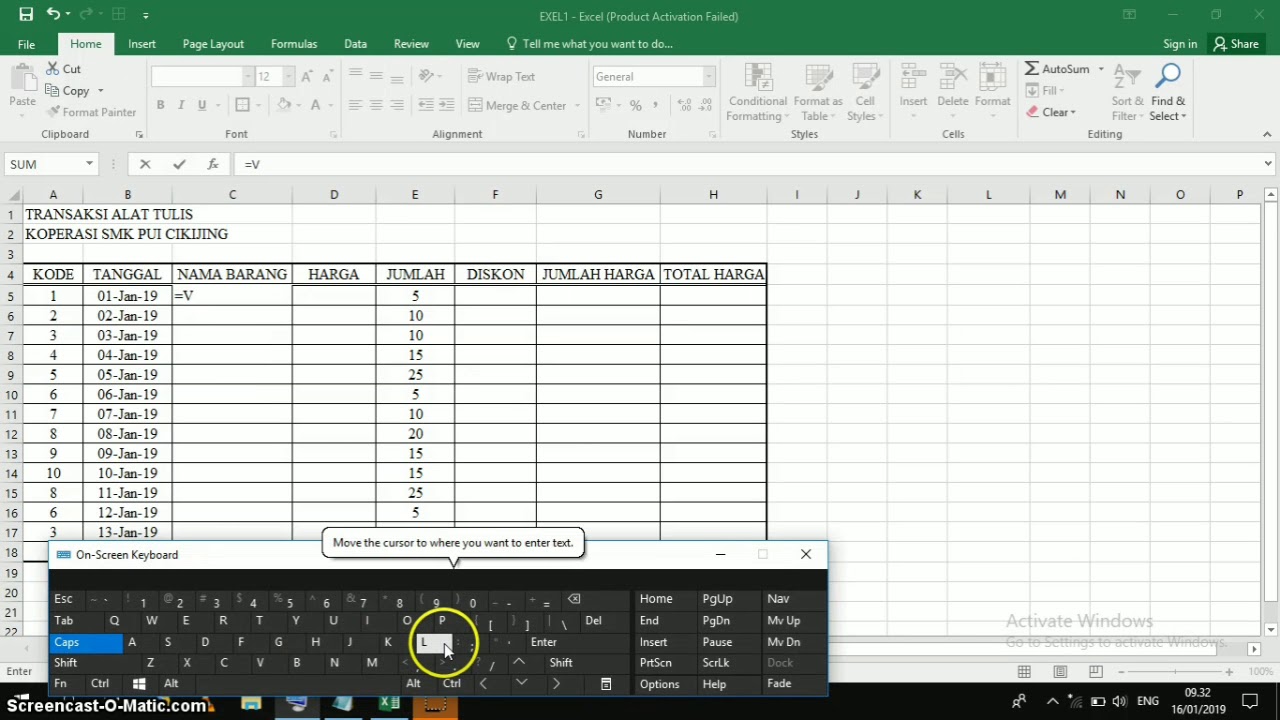Image resolution: width=1280 pixels, height=720 pixels.
Task: Open the File tab
Action: [26, 44]
